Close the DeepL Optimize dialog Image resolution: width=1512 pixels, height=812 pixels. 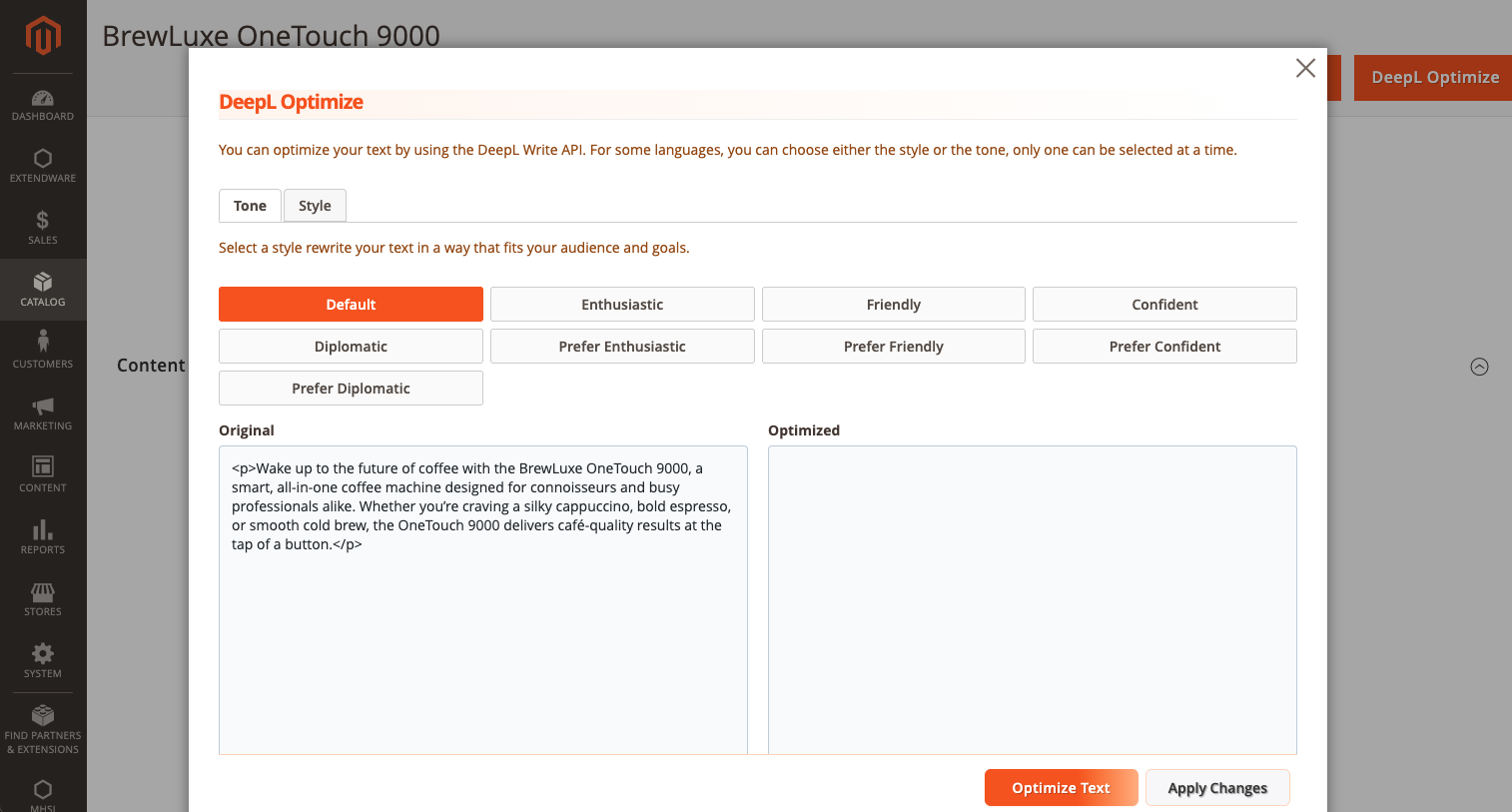coord(1305,68)
